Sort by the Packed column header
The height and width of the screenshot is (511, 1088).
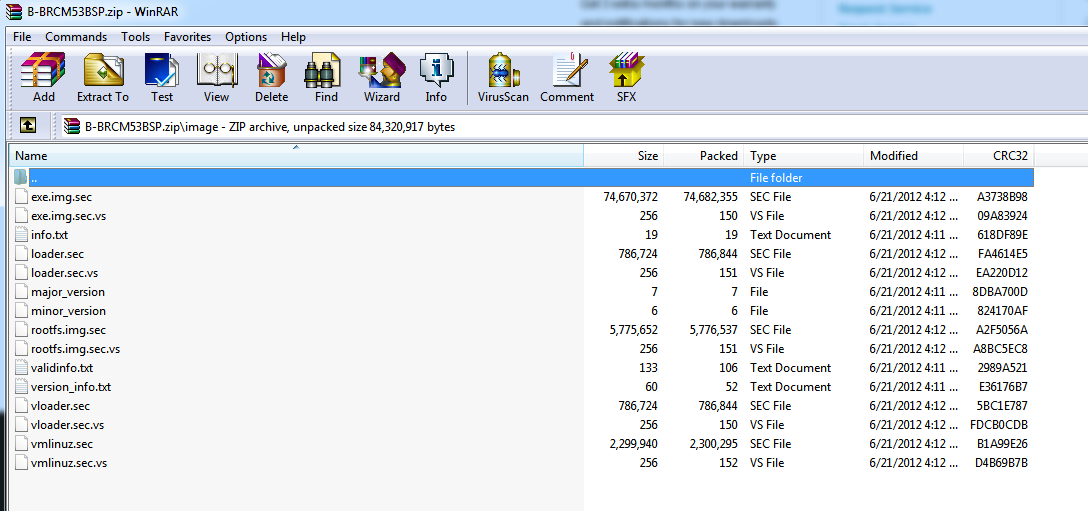coord(704,156)
